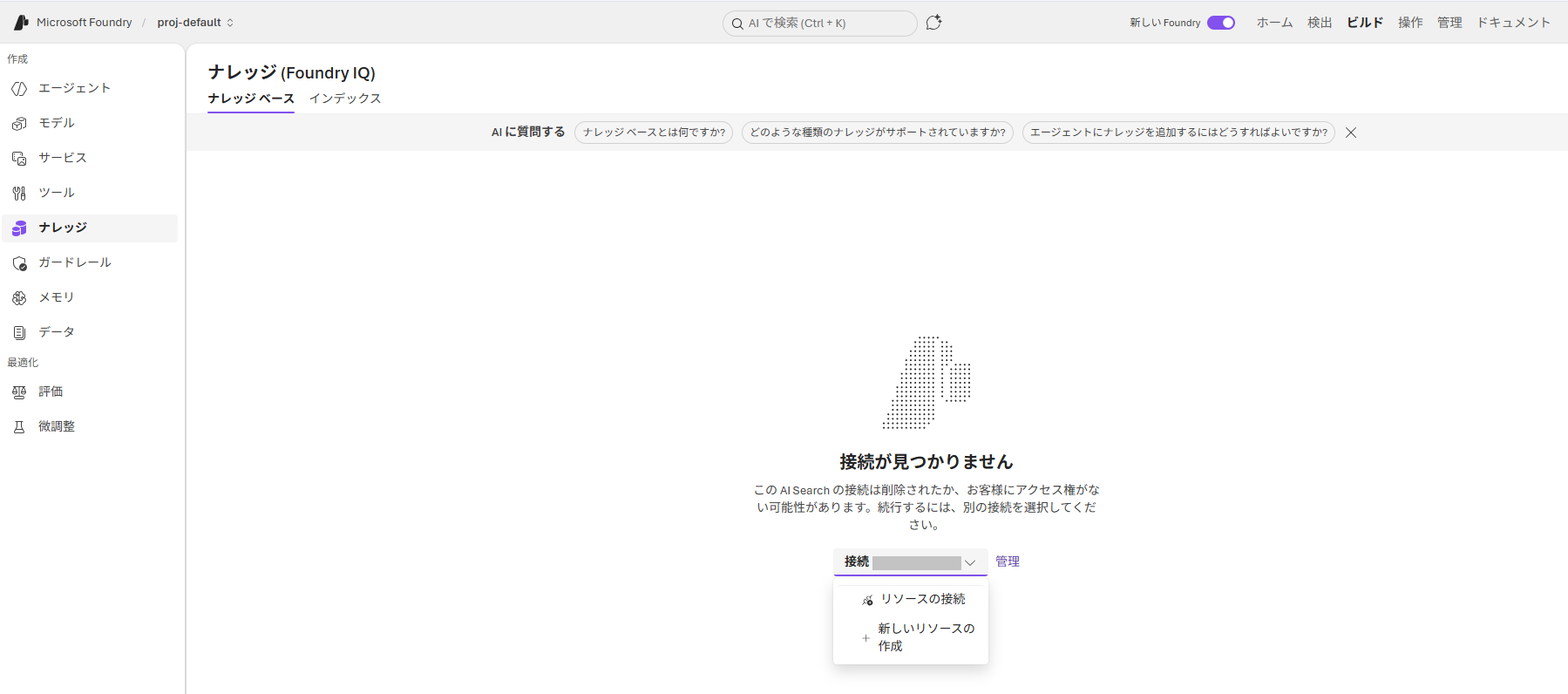Click the AI に質問する label
The height and width of the screenshot is (694, 1568).
[528, 133]
